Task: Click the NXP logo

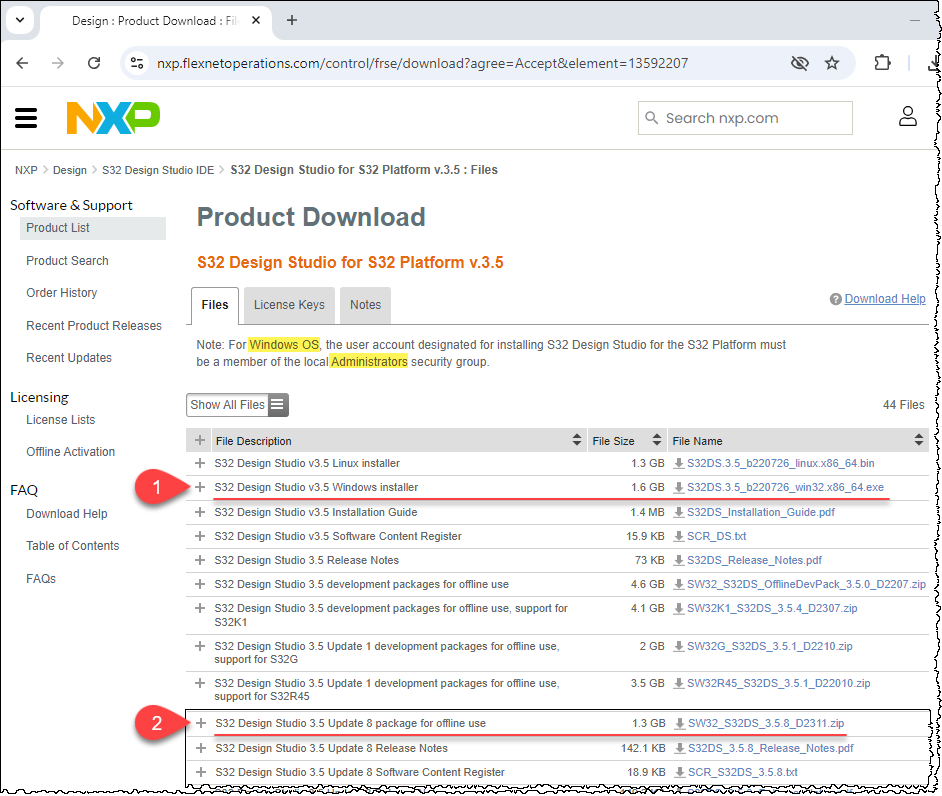Action: click(113, 118)
